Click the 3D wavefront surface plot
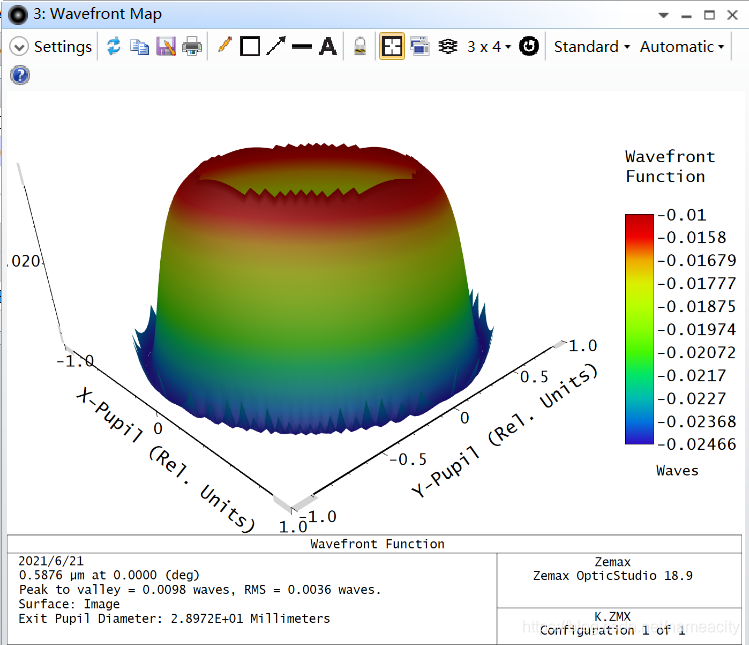749x645 pixels. (313, 289)
